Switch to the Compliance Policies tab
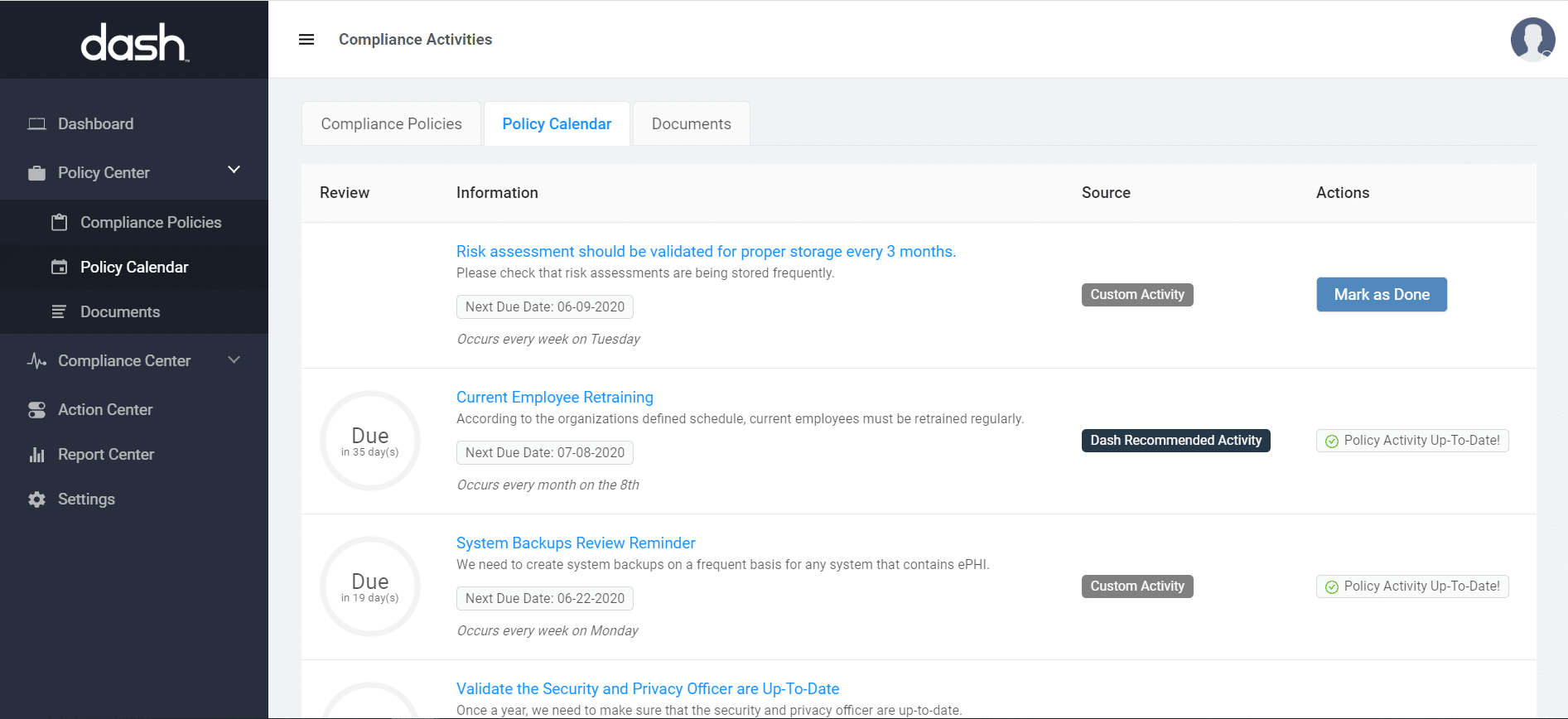Image resolution: width=1568 pixels, height=719 pixels. tap(391, 124)
